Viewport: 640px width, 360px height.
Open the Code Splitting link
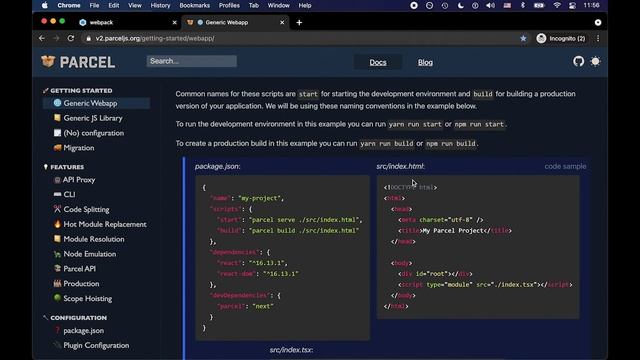click(87, 209)
